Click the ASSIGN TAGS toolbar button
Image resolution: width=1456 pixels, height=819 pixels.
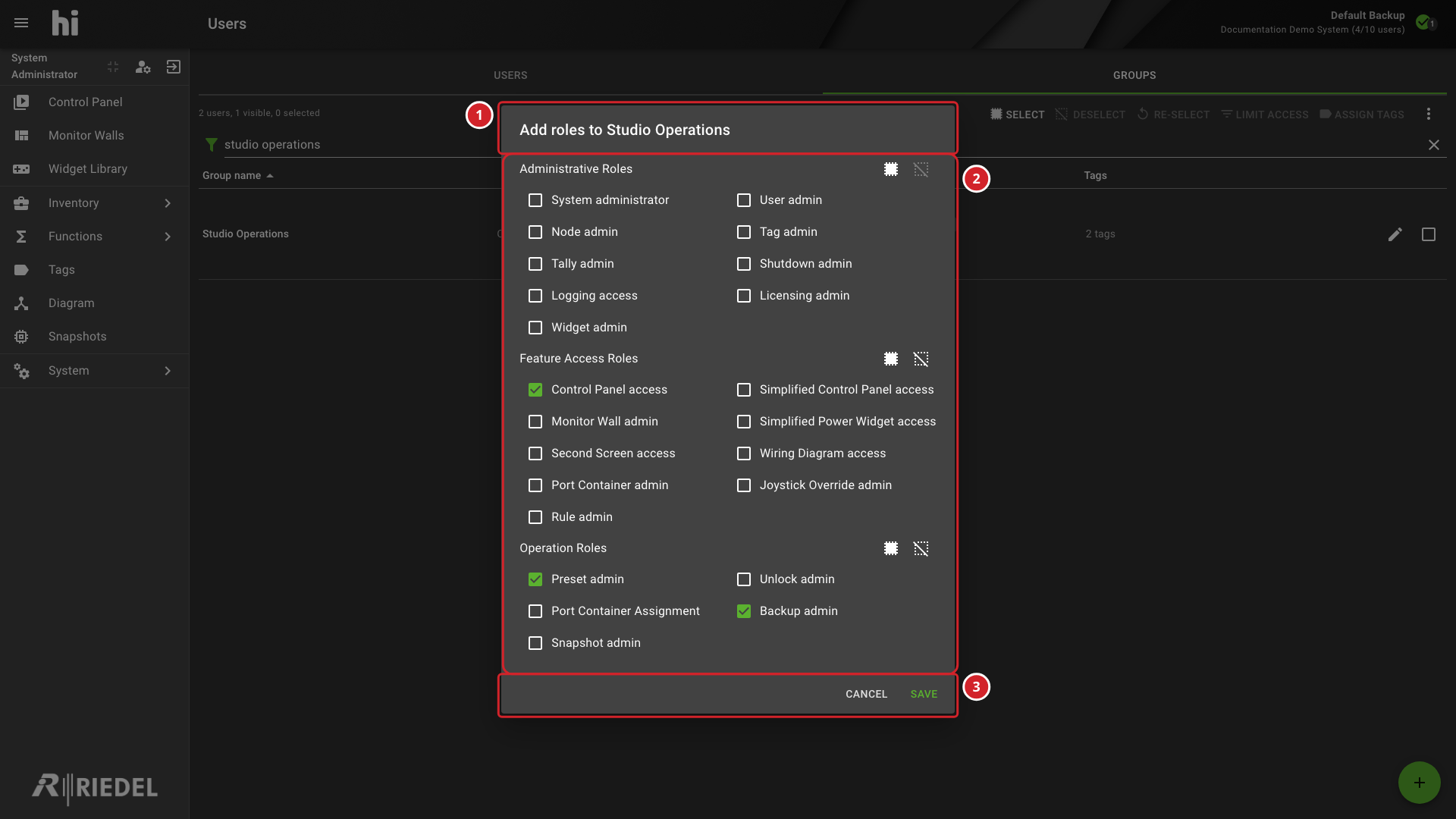[1362, 115]
